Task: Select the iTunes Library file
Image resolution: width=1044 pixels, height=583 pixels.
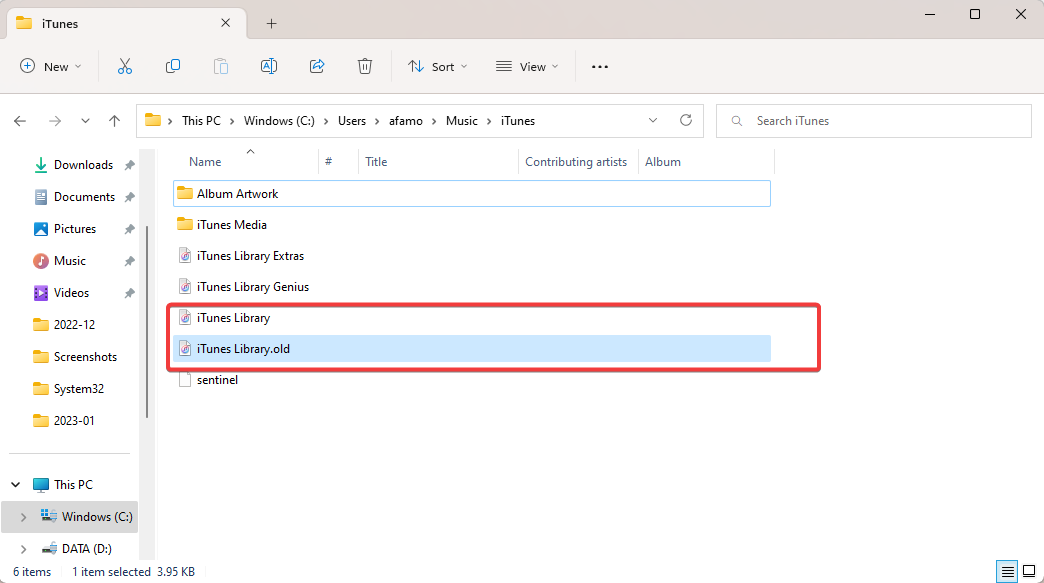Action: (472, 317)
